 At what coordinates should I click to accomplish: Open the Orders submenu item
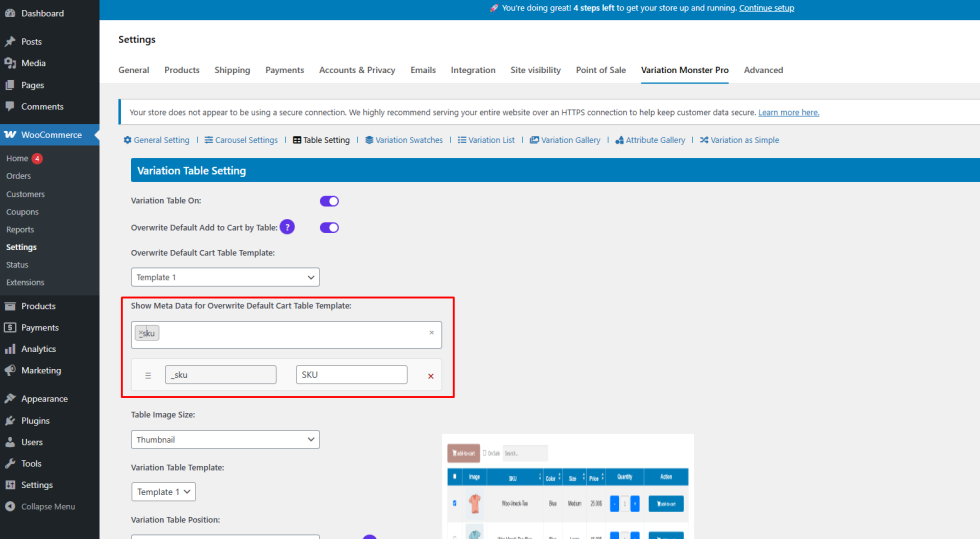[x=19, y=176]
